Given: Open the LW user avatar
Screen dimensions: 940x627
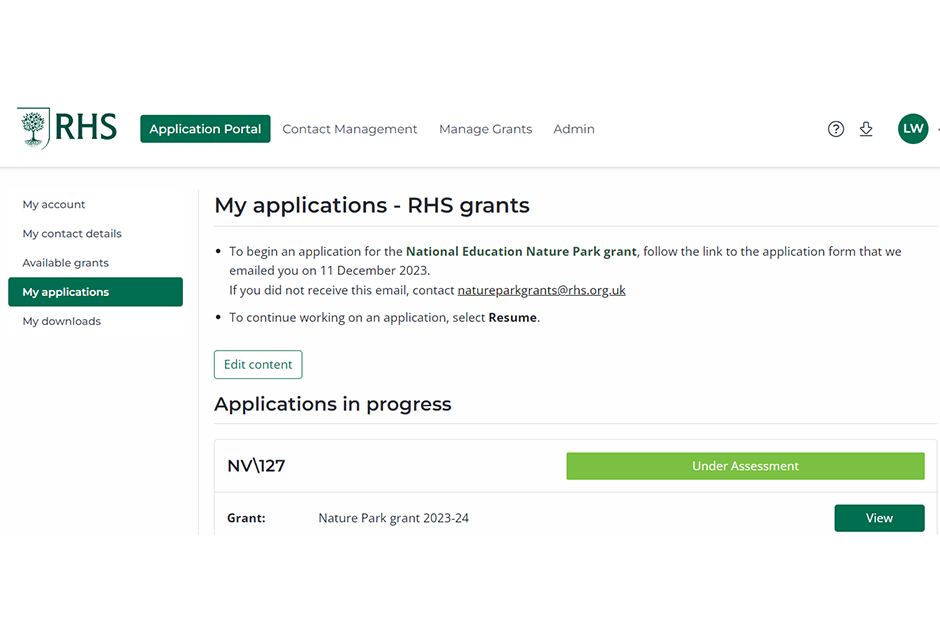Looking at the screenshot, I should click(912, 129).
